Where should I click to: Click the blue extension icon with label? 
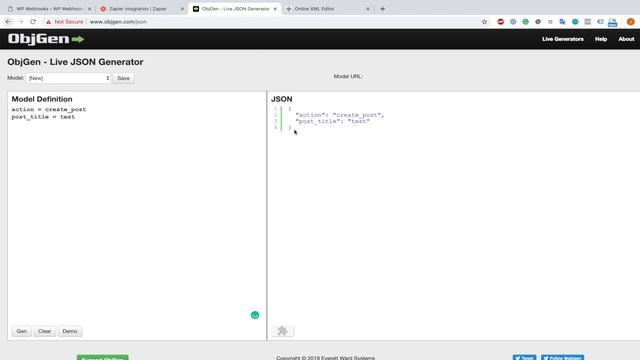tap(612, 22)
